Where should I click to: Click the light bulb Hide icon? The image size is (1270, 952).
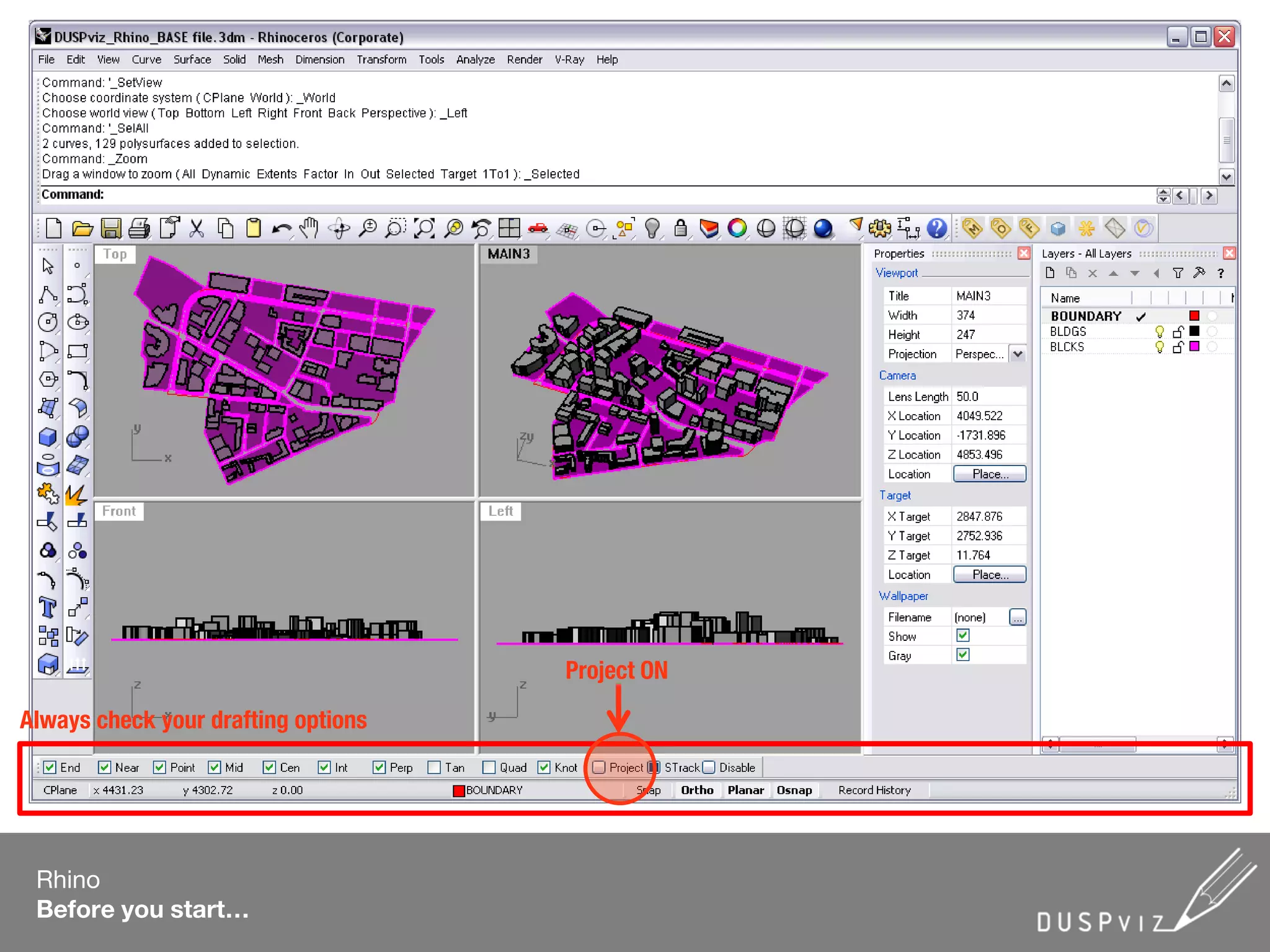(652, 229)
